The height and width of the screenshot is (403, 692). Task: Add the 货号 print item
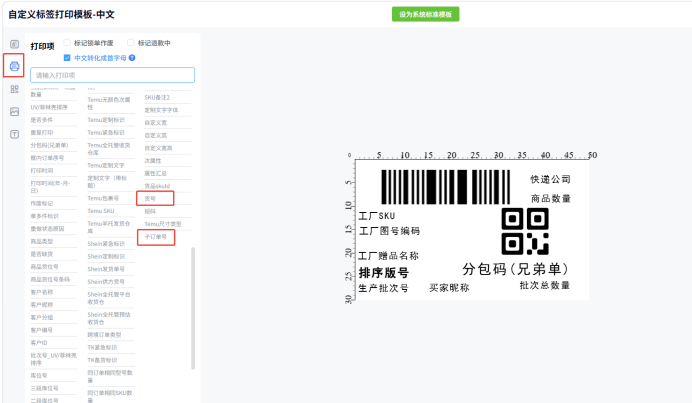pyautogui.click(x=150, y=199)
